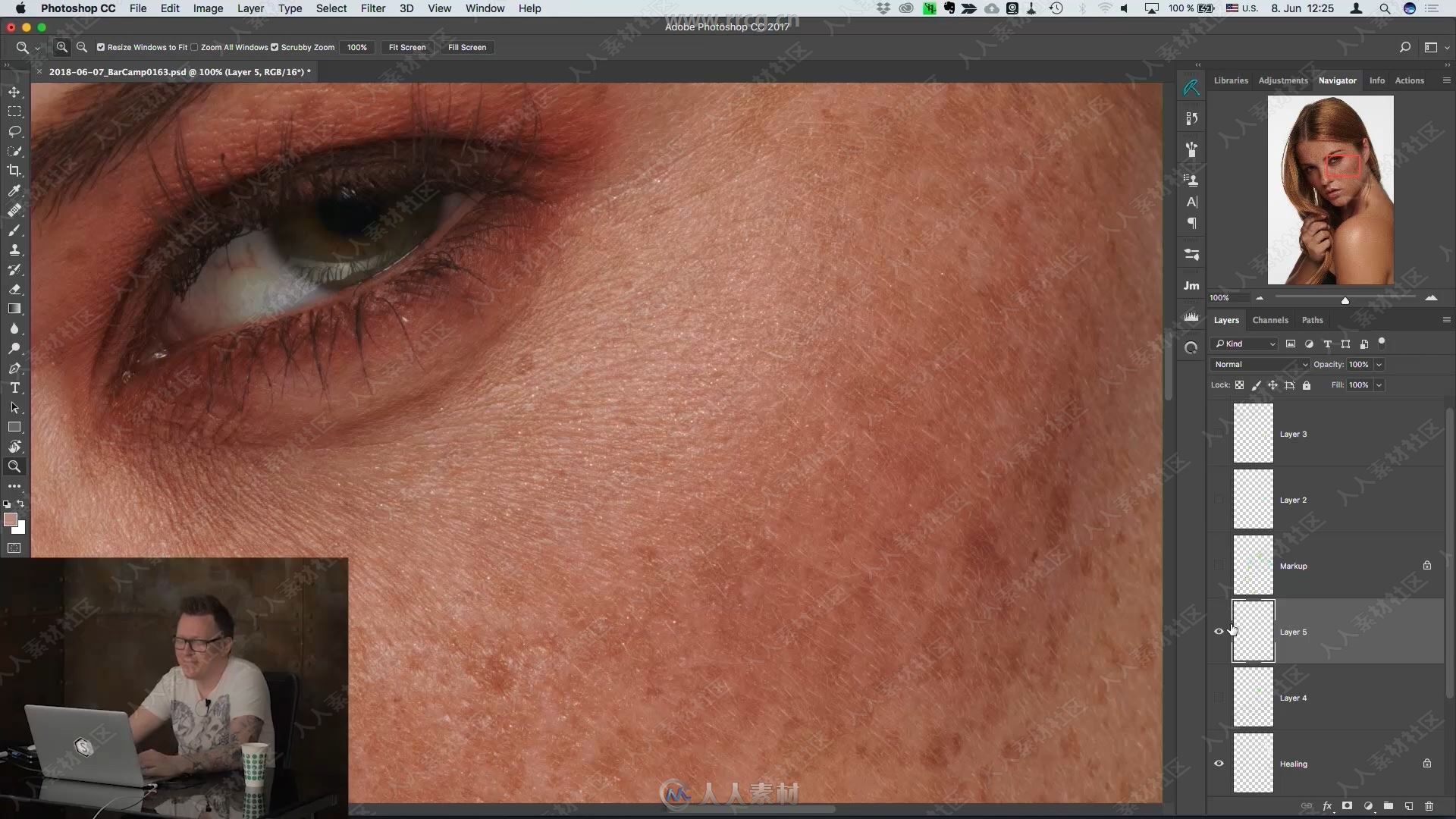This screenshot has width=1456, height=819.
Task: Select the Clone Stamp tool
Action: coord(14,249)
